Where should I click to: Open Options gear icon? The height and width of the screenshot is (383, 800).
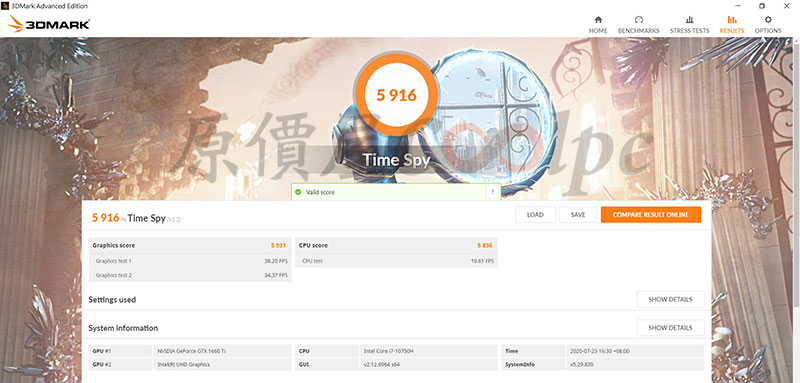click(x=768, y=19)
